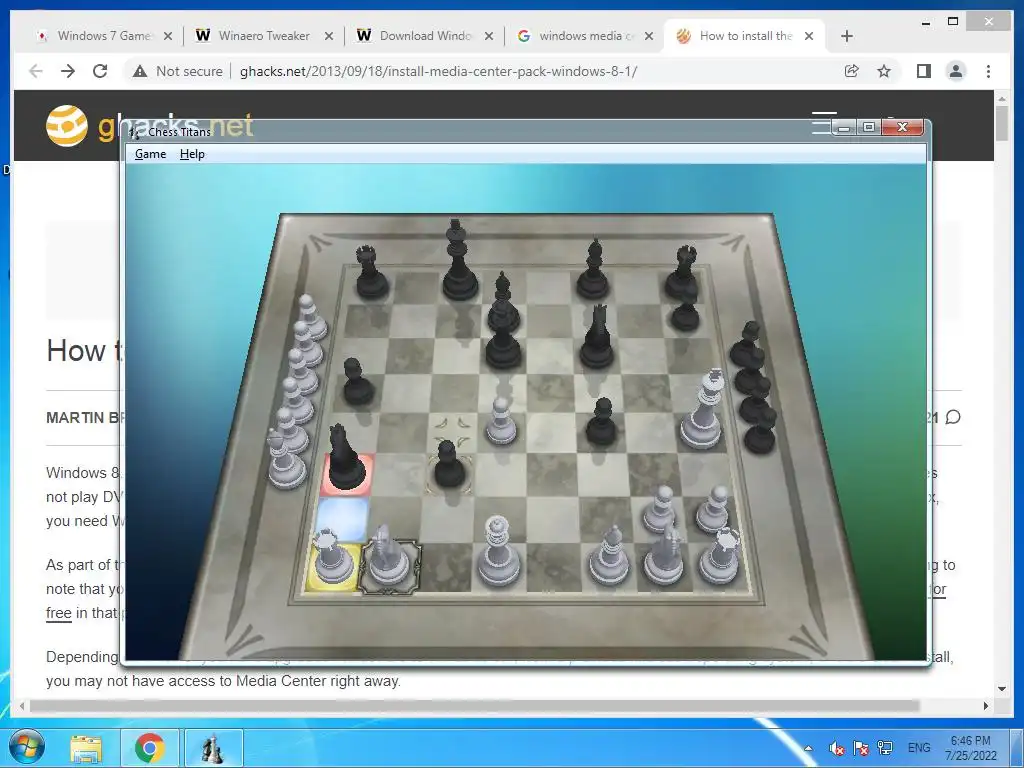
Task: Click the ghacks.net address bar
Action: (x=438, y=71)
